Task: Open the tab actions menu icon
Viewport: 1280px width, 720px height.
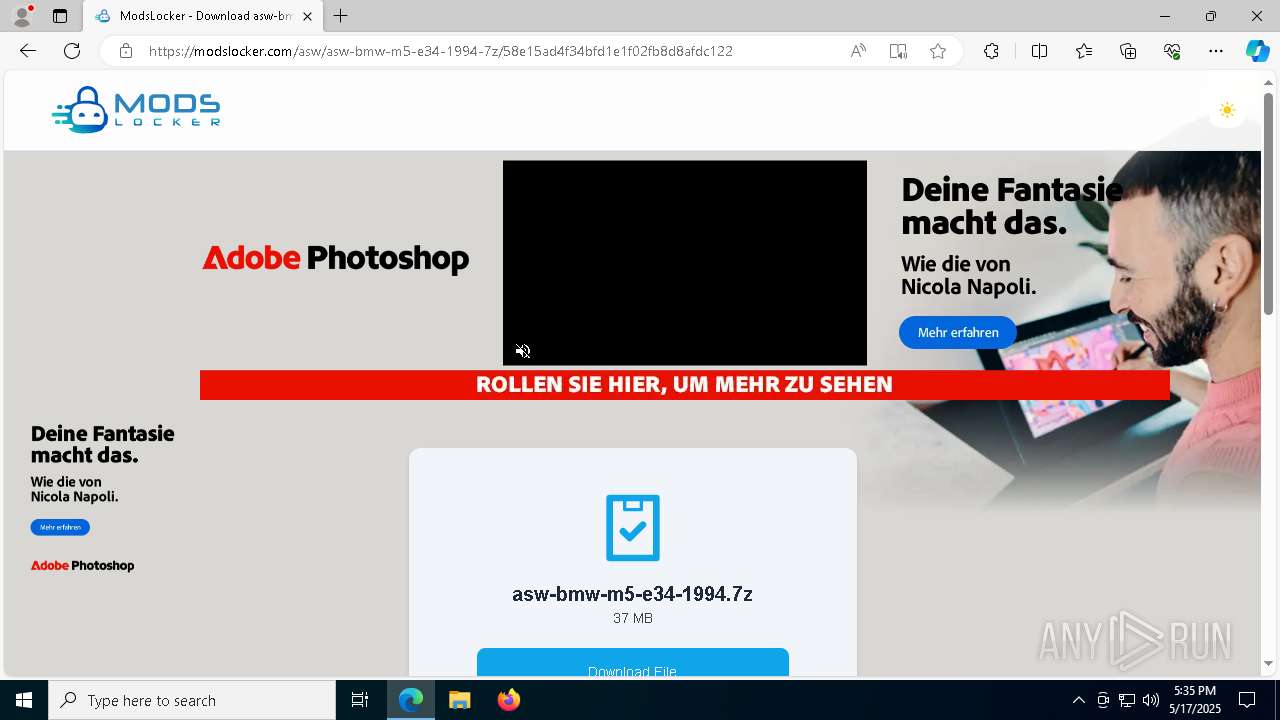Action: coord(60,16)
